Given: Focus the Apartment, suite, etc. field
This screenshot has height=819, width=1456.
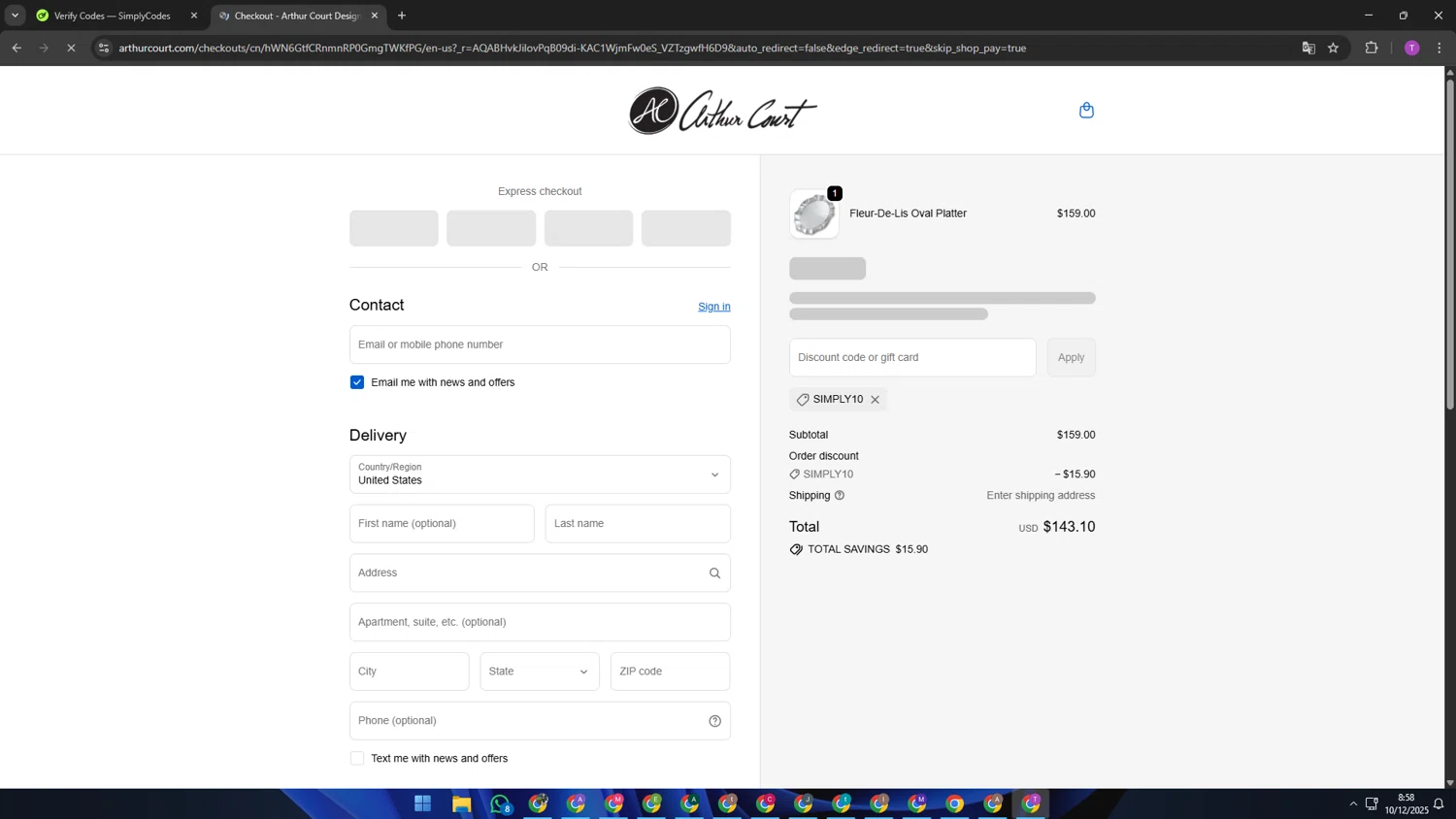Looking at the screenshot, I should pyautogui.click(x=540, y=622).
